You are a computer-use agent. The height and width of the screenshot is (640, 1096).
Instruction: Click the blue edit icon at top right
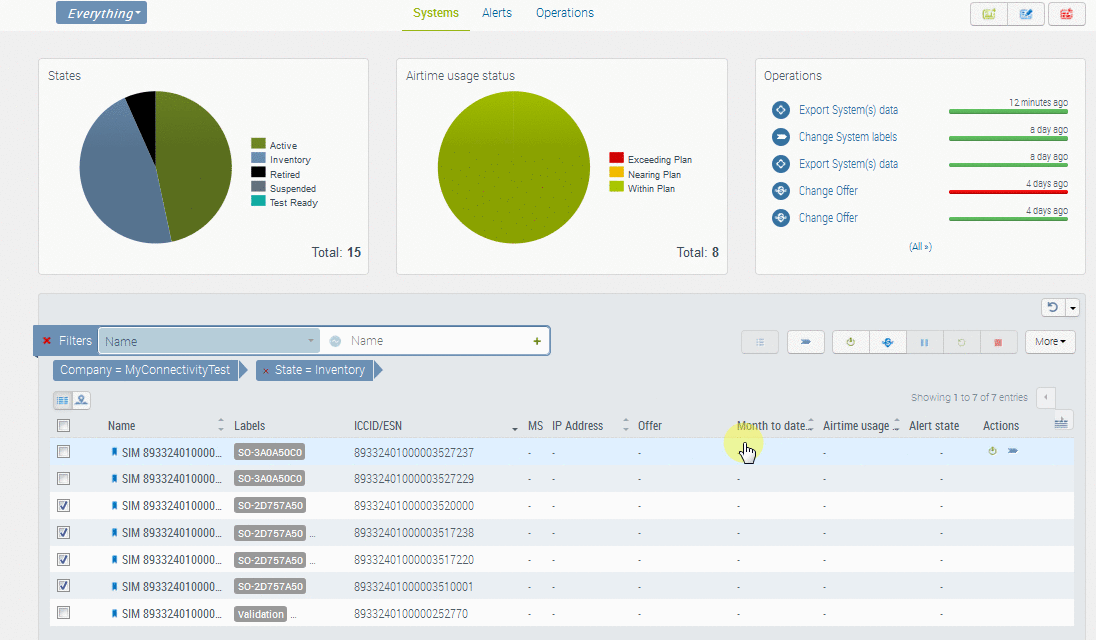click(1026, 14)
